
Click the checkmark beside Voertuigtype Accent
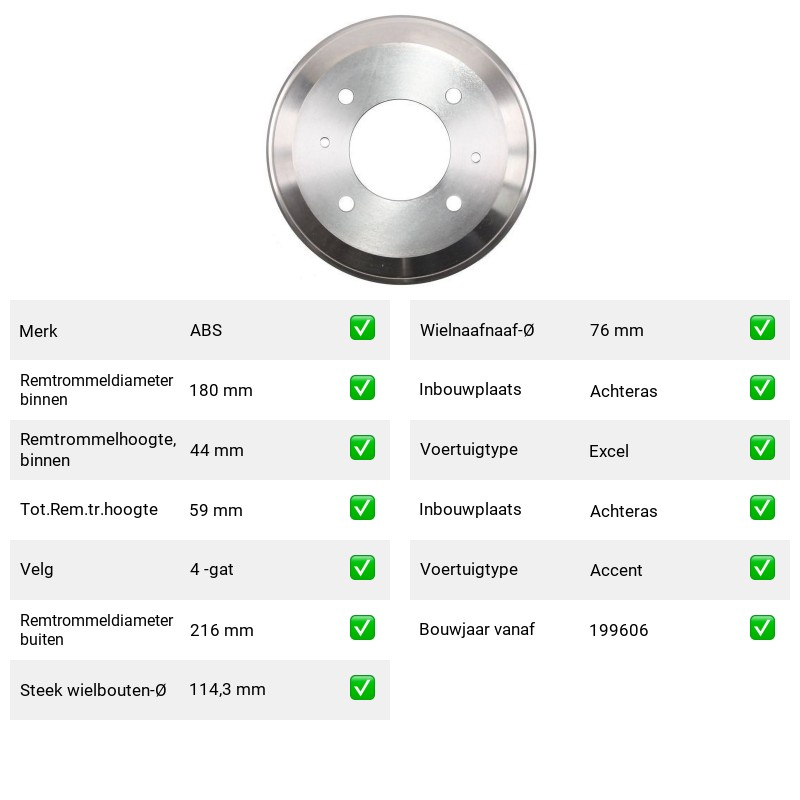(x=762, y=568)
